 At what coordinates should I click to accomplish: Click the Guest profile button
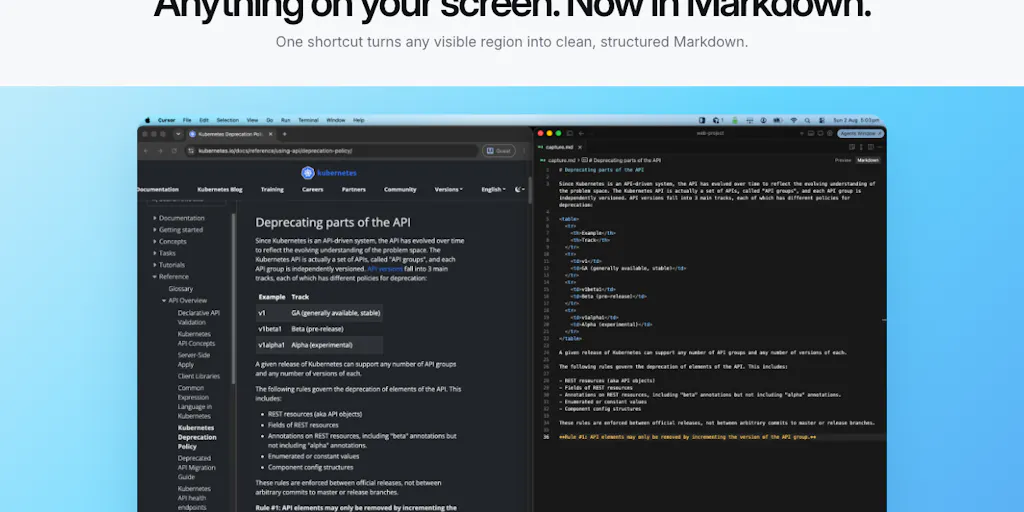498,151
